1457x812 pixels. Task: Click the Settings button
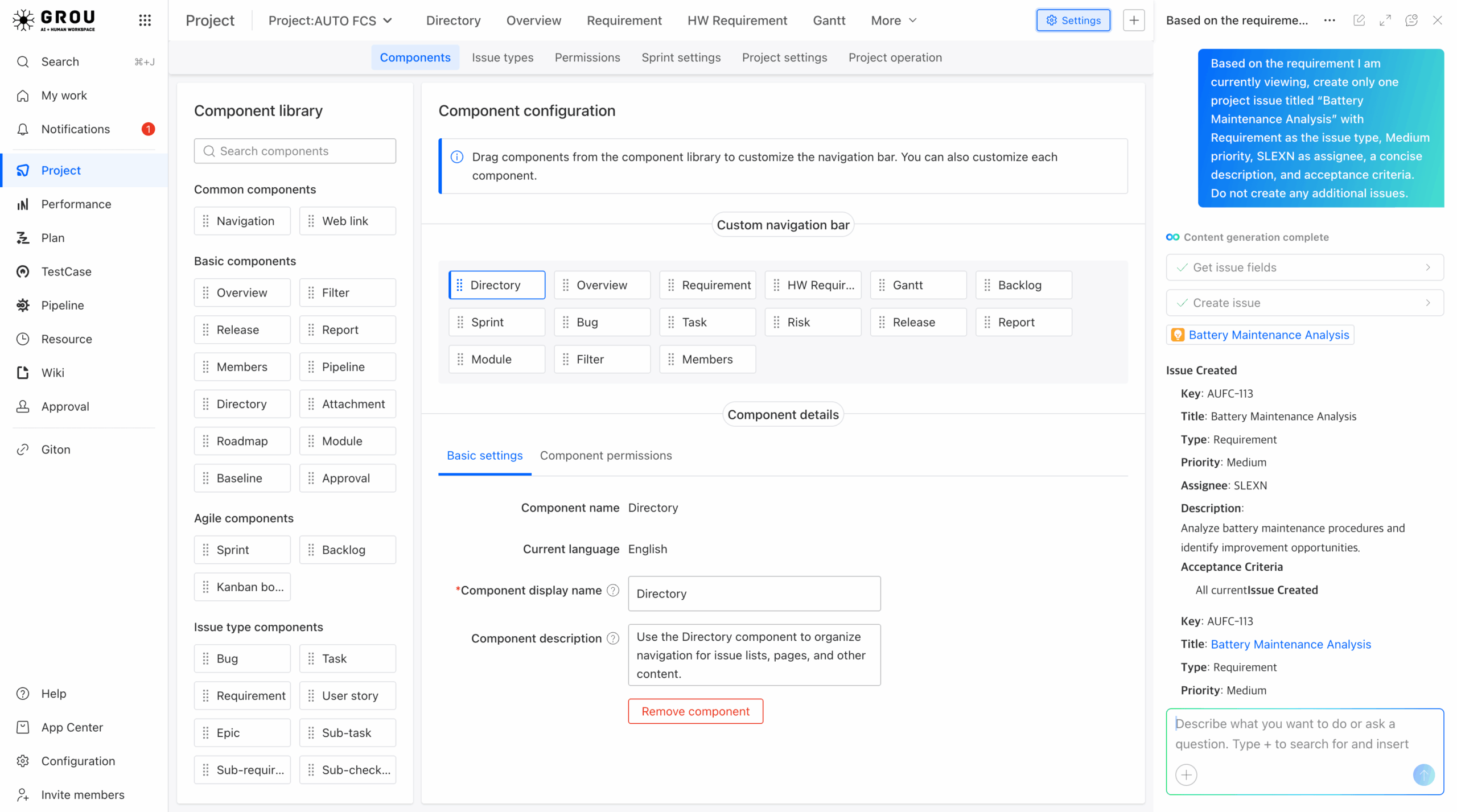[x=1073, y=20]
